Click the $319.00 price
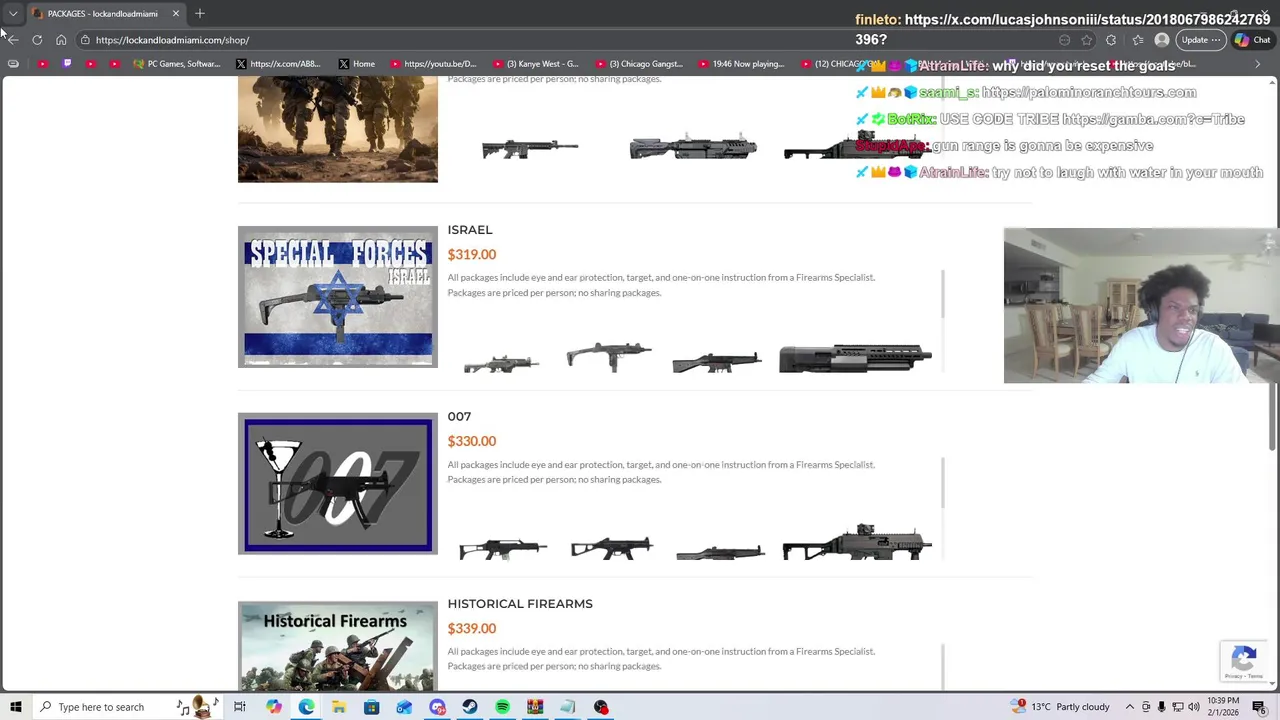1280x720 pixels. (472, 255)
